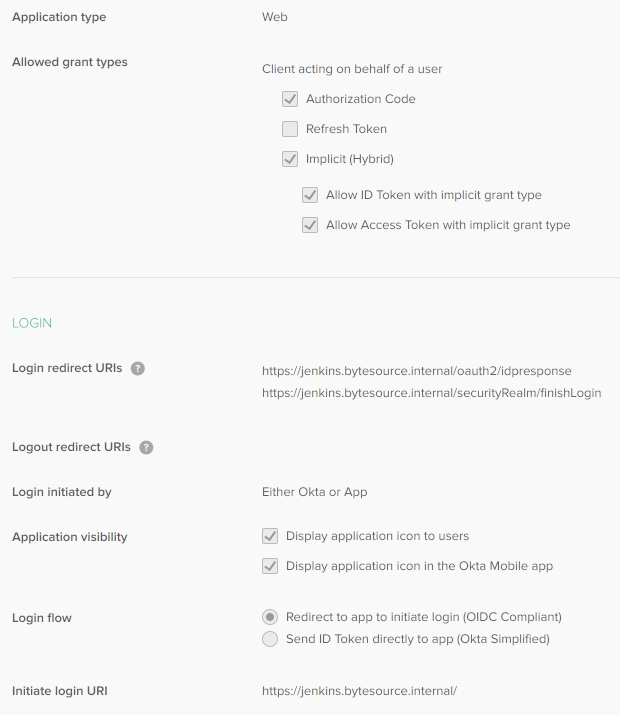Click the Allowed grant types label

(x=70, y=62)
